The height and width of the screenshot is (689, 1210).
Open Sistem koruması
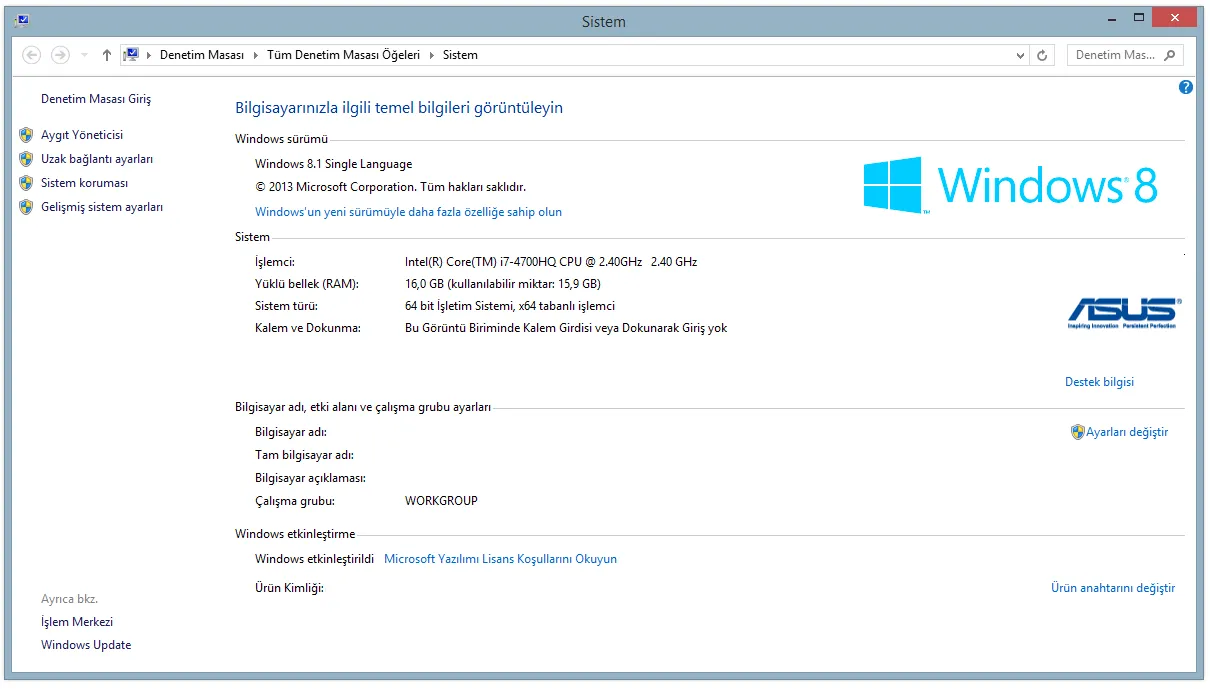click(84, 183)
